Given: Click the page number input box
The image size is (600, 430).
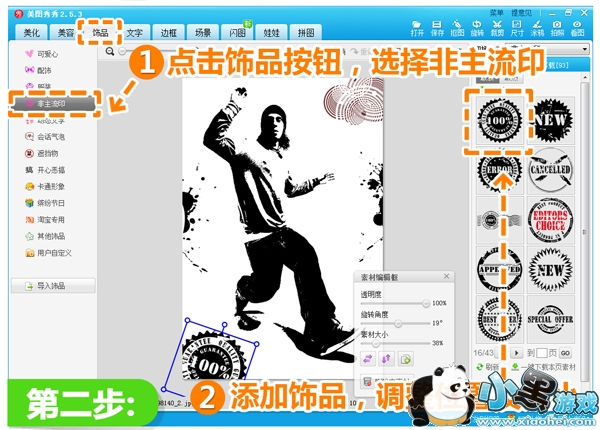Looking at the screenshot, I should tap(541, 353).
